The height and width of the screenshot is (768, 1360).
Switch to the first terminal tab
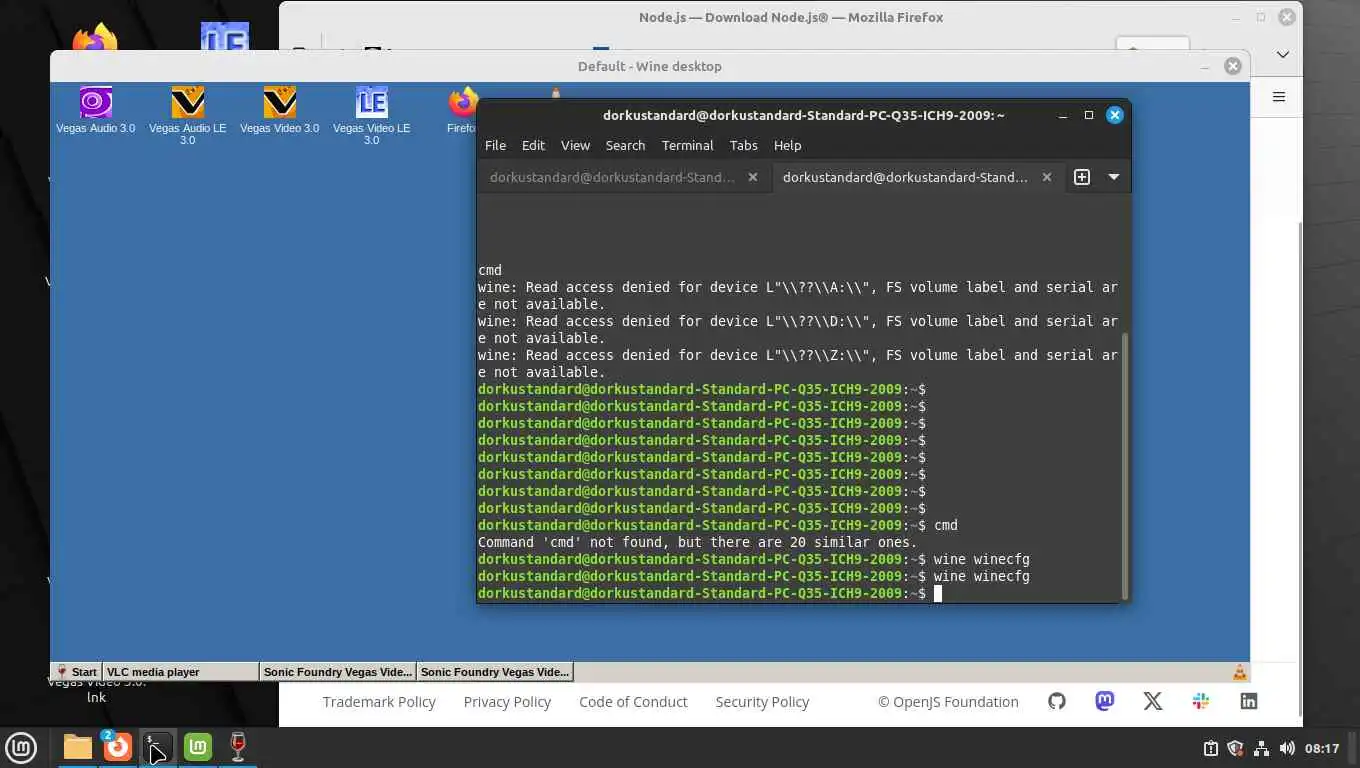[611, 177]
